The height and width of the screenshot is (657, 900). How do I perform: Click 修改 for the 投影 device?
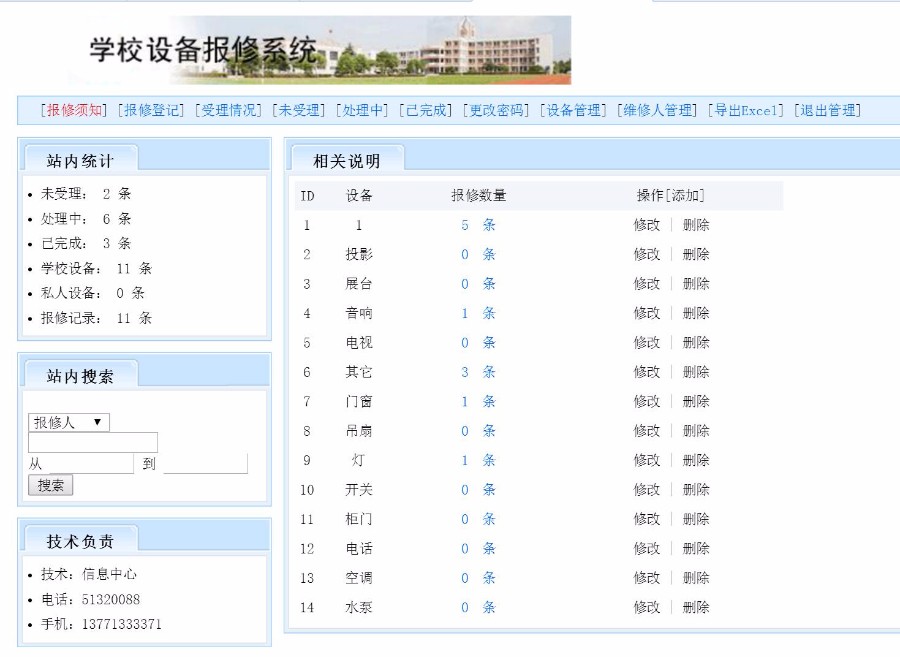click(645, 254)
